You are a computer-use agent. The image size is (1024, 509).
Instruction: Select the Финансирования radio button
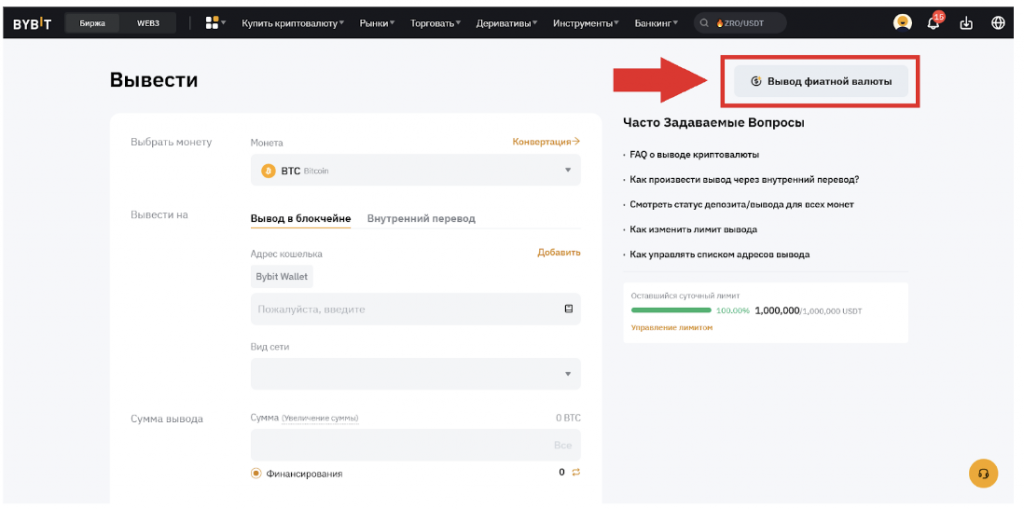[256, 473]
